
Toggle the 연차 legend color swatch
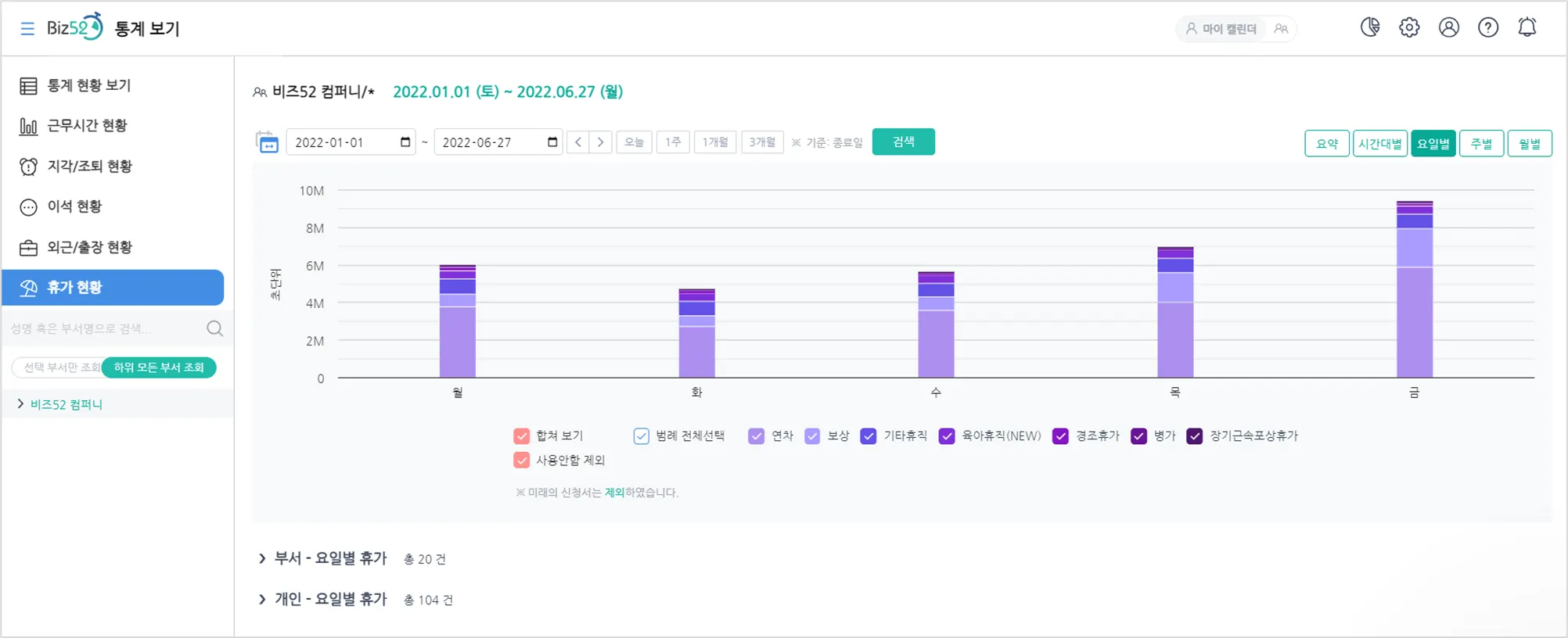click(x=756, y=435)
